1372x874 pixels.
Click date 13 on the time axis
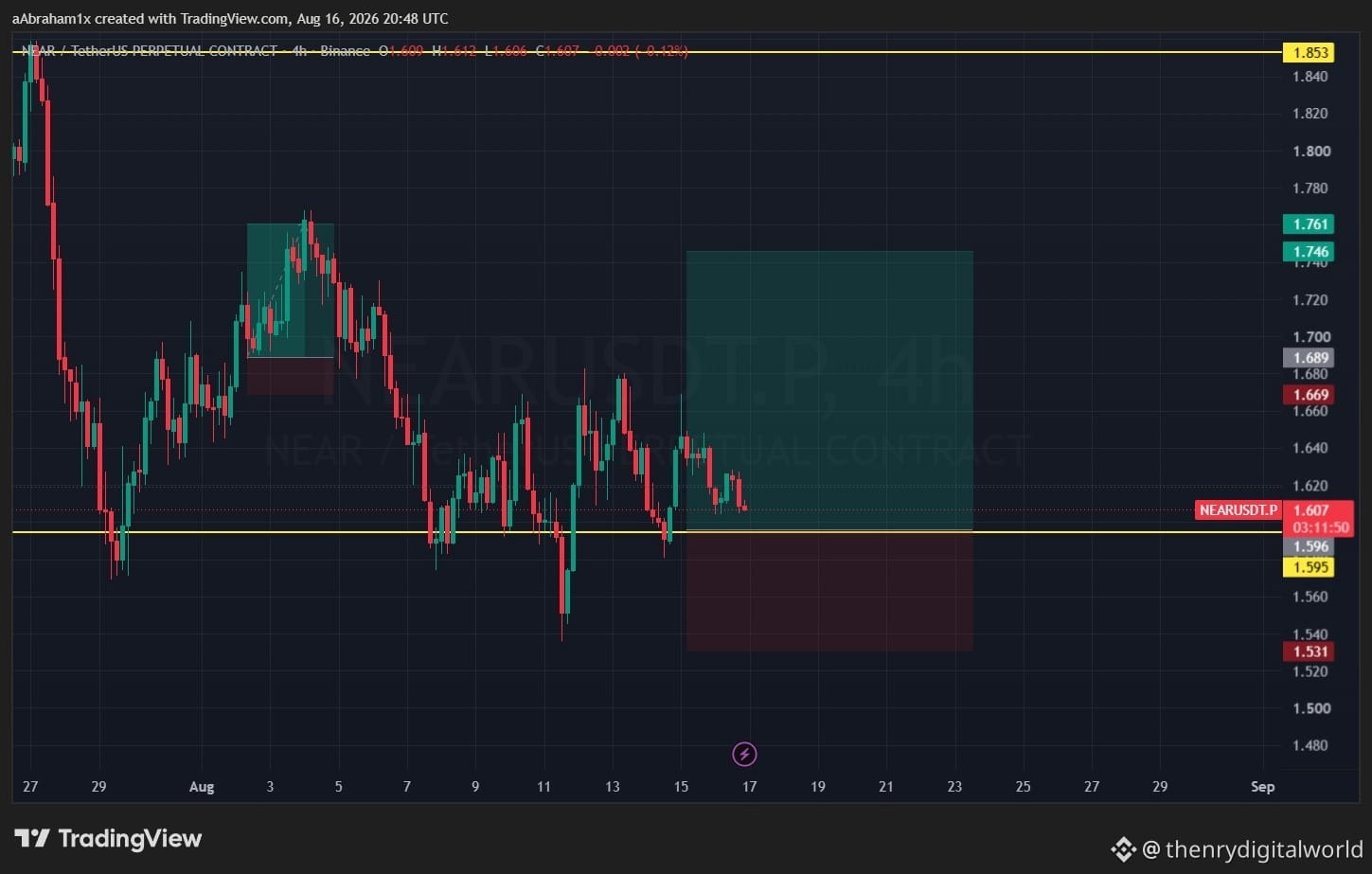tap(613, 787)
